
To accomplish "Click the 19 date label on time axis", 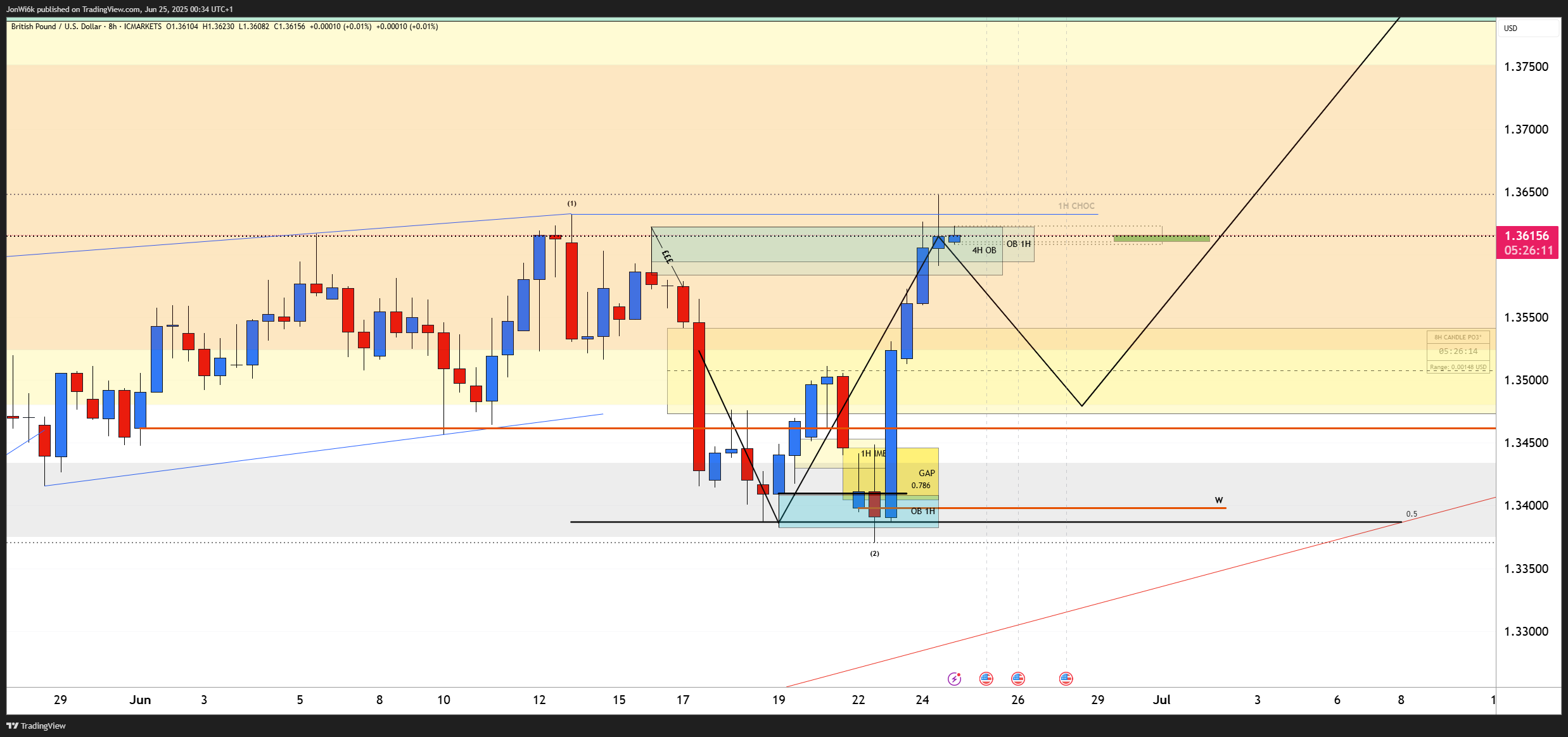I will click(x=779, y=700).
